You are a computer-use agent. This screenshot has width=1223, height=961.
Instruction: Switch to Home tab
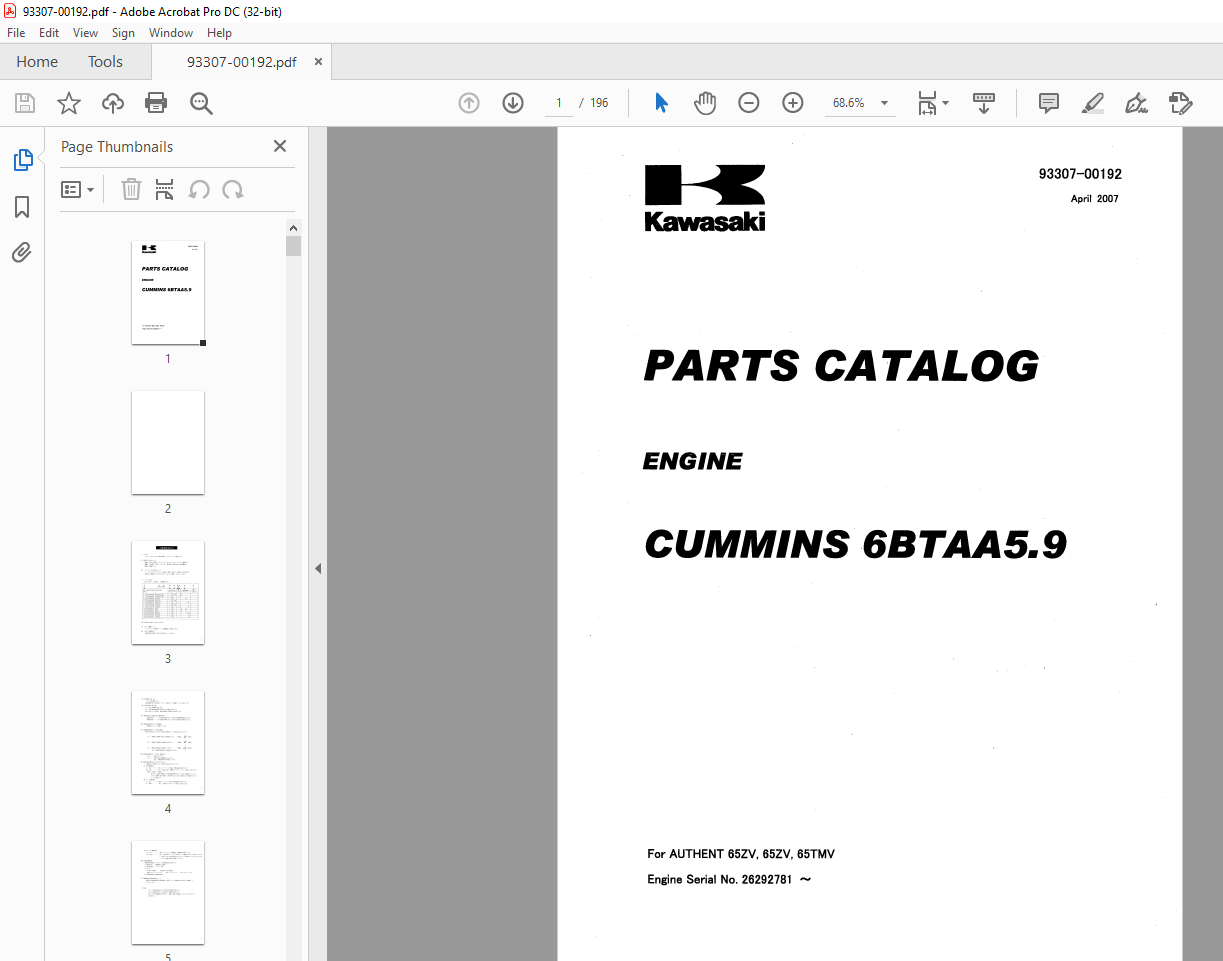click(x=37, y=62)
